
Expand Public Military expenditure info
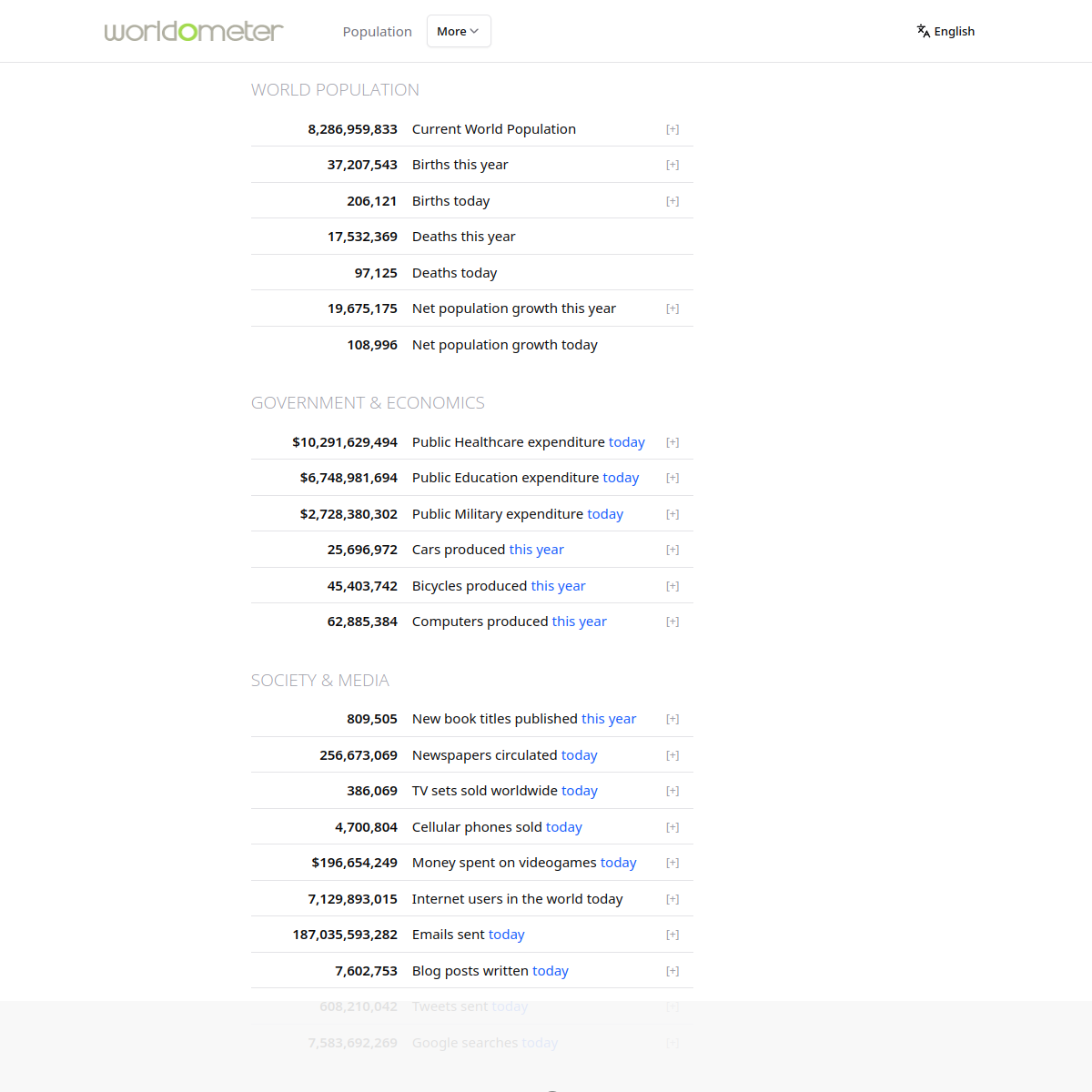672,514
